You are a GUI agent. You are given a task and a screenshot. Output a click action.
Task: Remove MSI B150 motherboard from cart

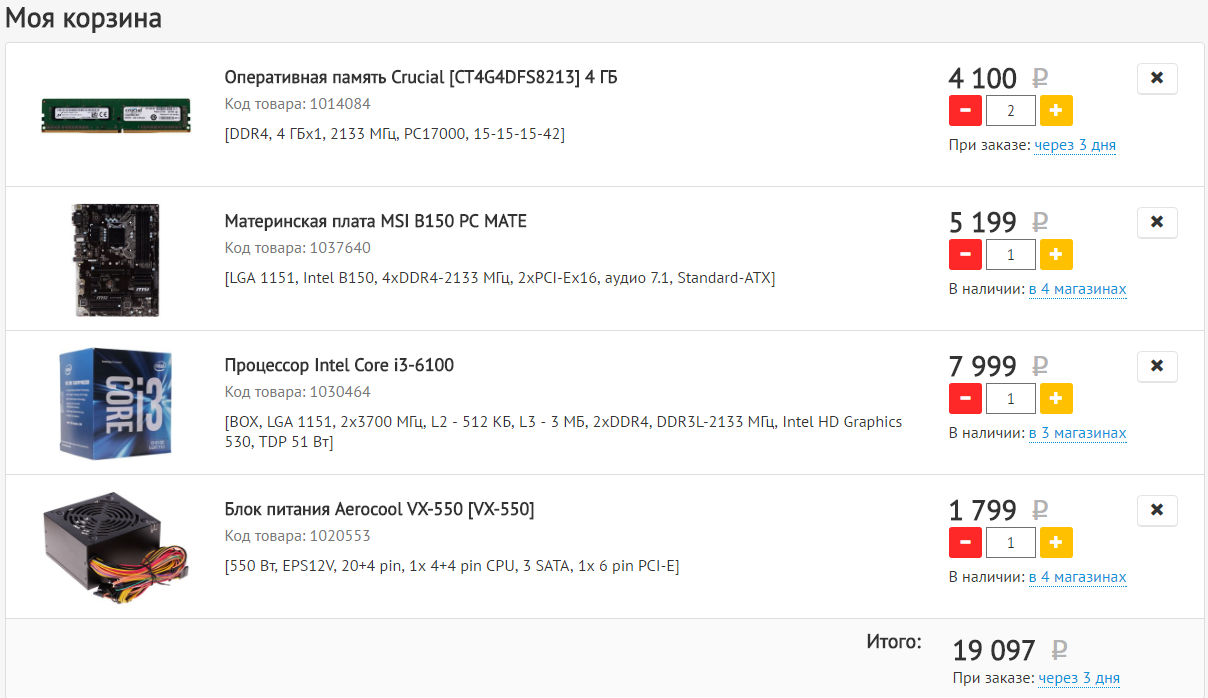point(1157,222)
